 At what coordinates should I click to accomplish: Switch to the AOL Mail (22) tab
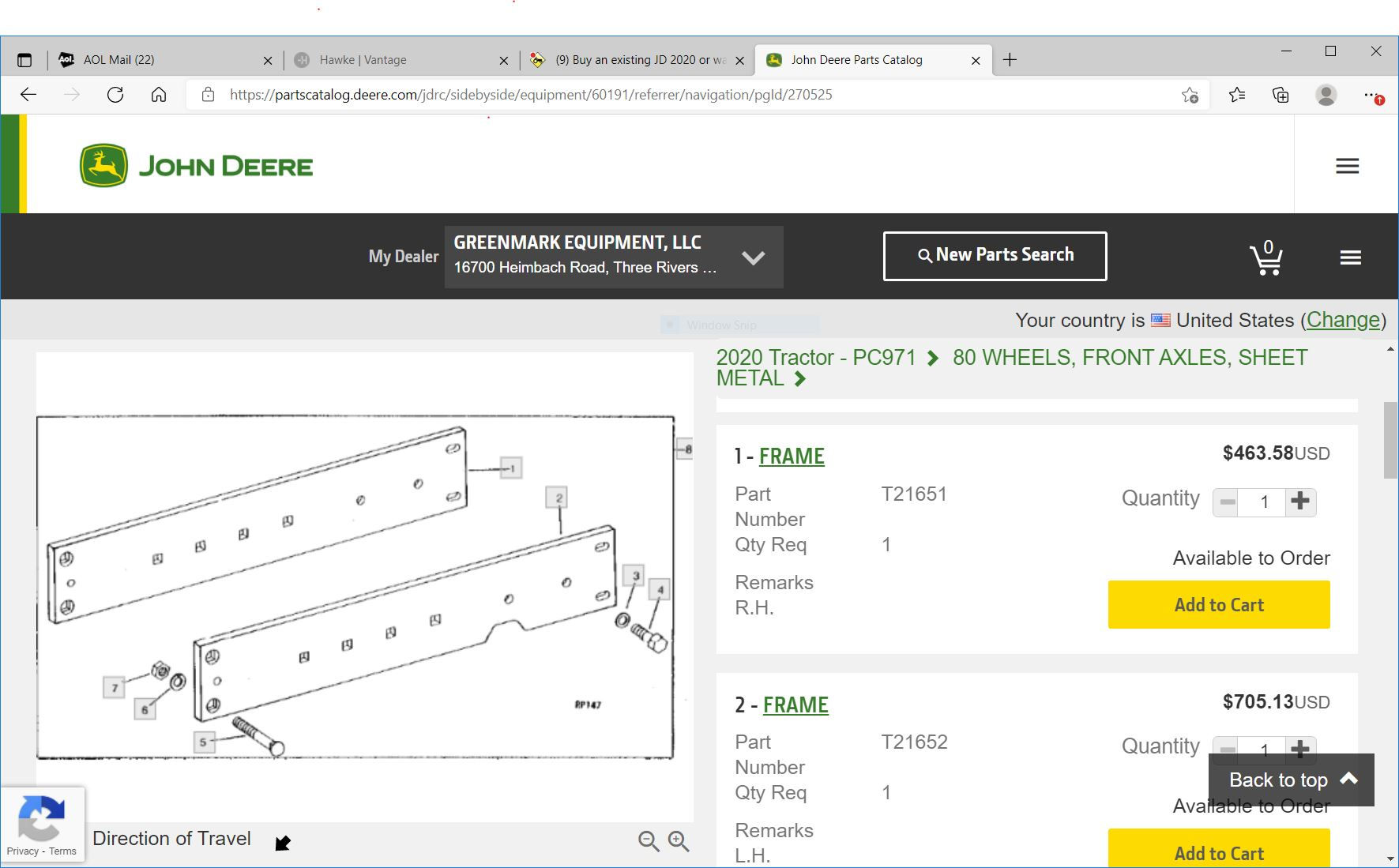point(165,60)
